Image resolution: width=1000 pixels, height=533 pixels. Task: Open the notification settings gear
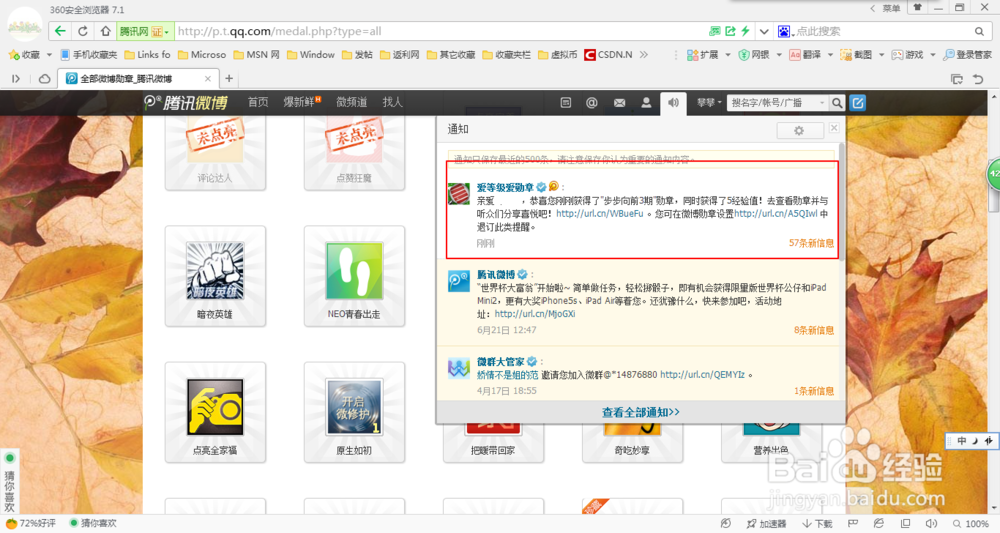798,130
